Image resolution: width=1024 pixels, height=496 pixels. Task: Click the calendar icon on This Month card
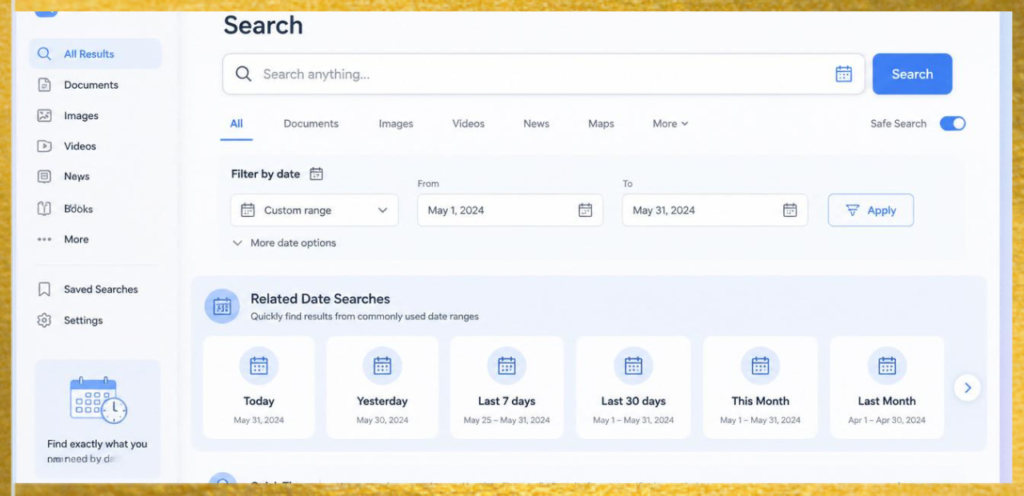pyautogui.click(x=760, y=365)
